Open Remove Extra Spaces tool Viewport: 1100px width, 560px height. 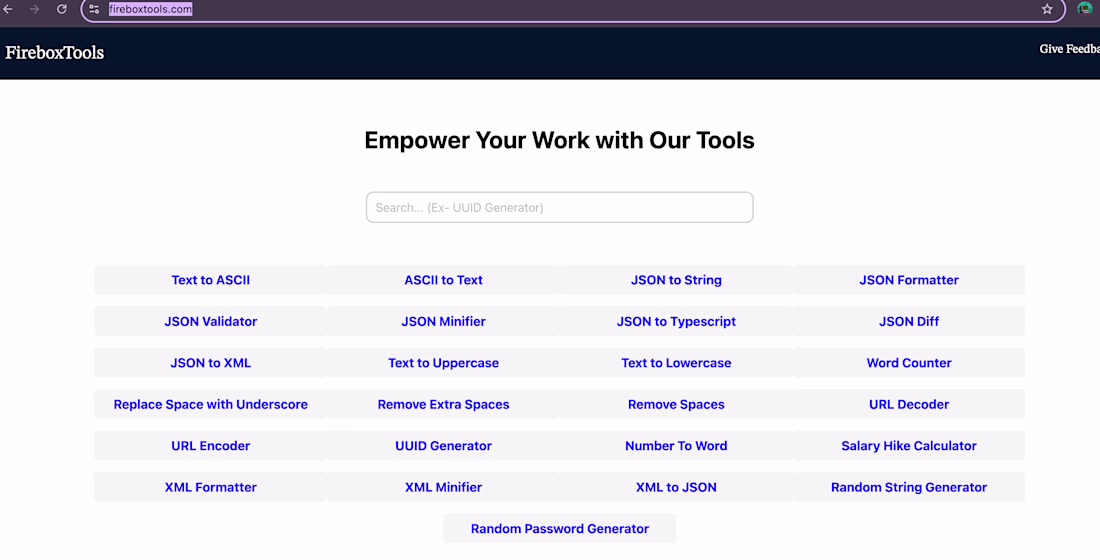(x=443, y=404)
